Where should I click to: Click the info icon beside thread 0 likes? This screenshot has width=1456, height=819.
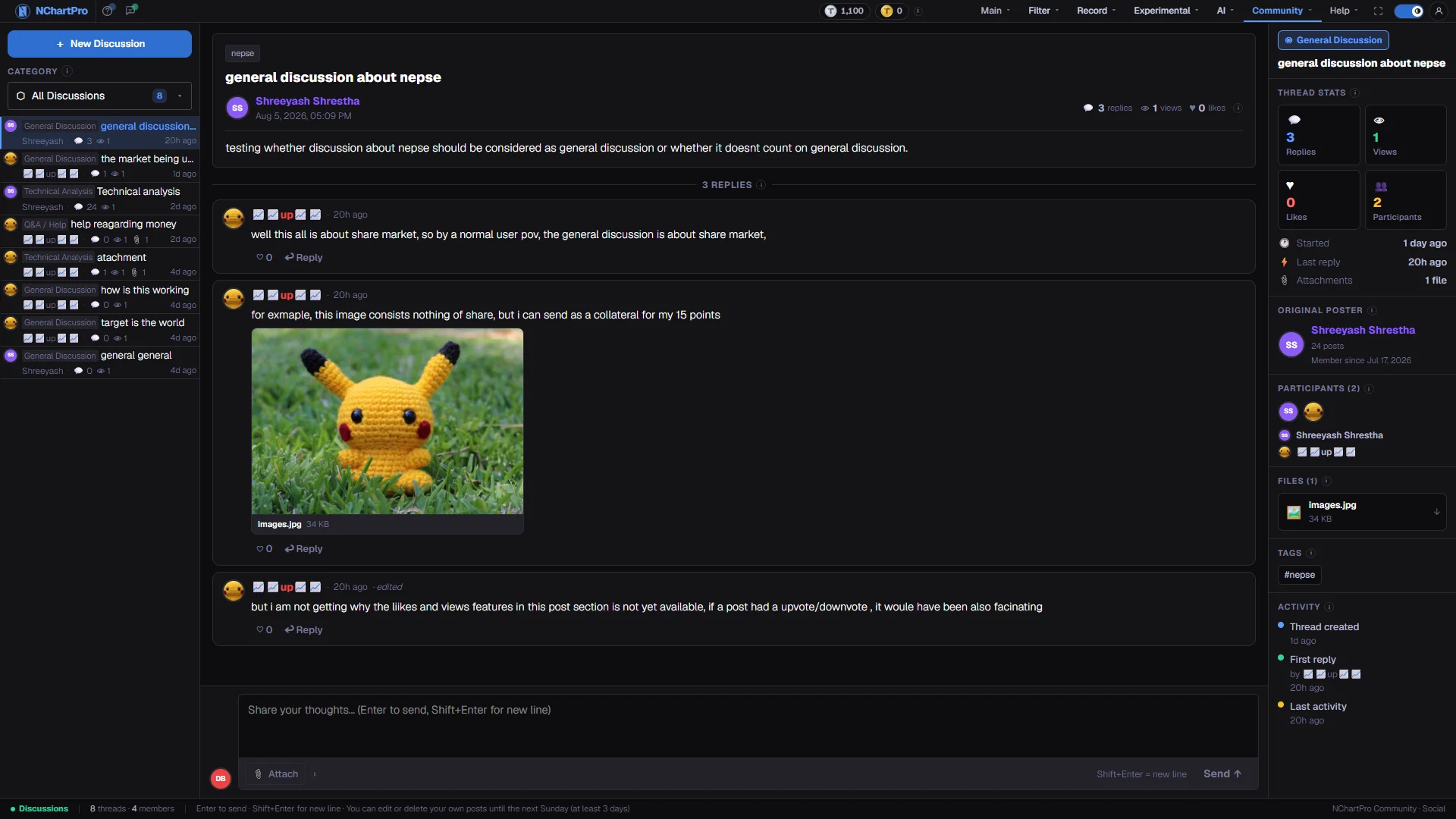click(x=1238, y=108)
